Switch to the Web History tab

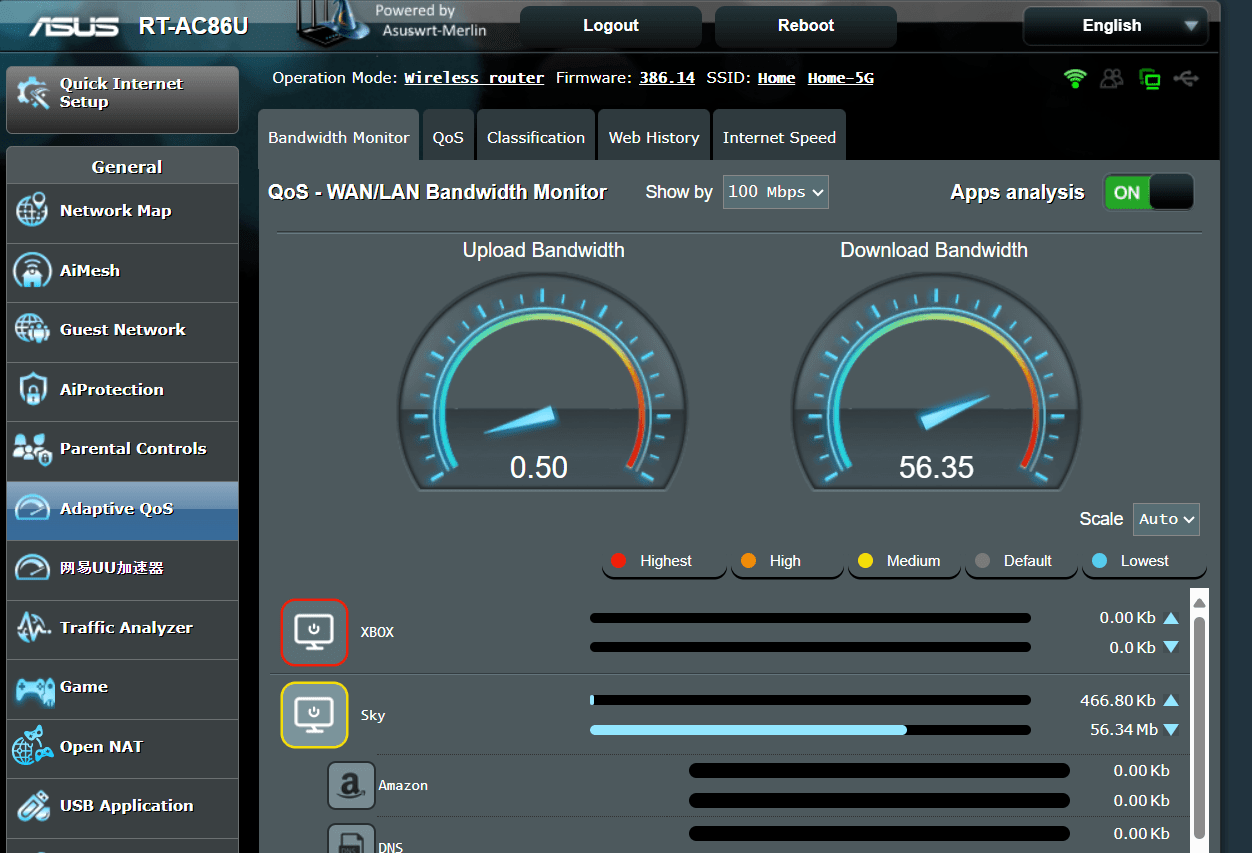pyautogui.click(x=653, y=137)
